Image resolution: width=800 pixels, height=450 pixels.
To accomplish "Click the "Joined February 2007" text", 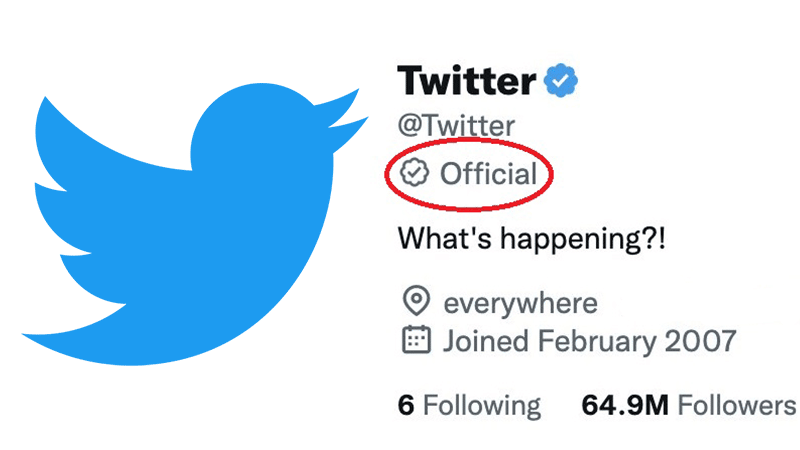I will [x=589, y=341].
